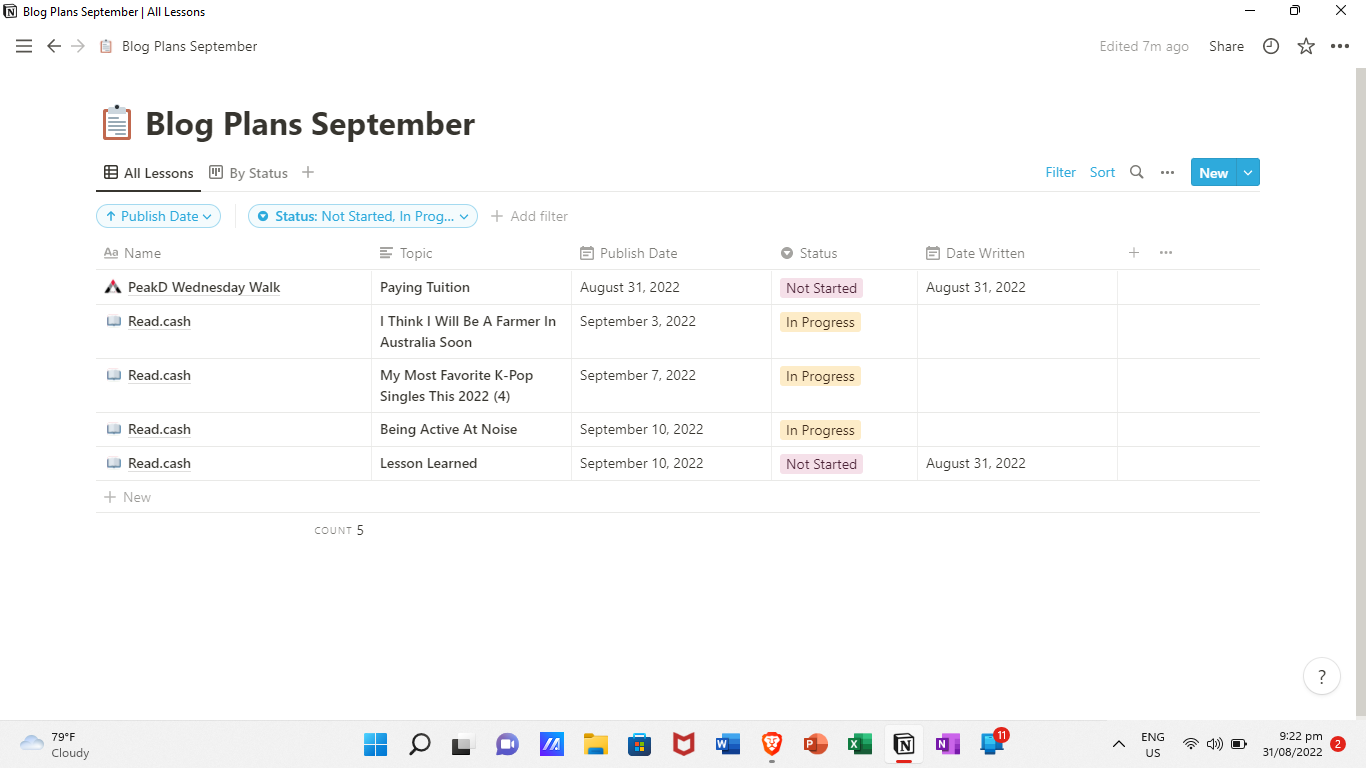Switch to the By Status view
1366x768 pixels.
(248, 173)
